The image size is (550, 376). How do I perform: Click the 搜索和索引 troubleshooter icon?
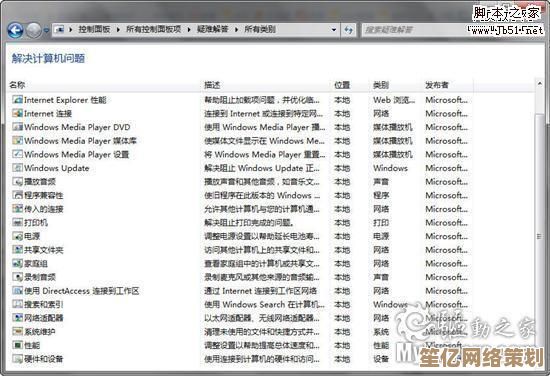coord(17,304)
